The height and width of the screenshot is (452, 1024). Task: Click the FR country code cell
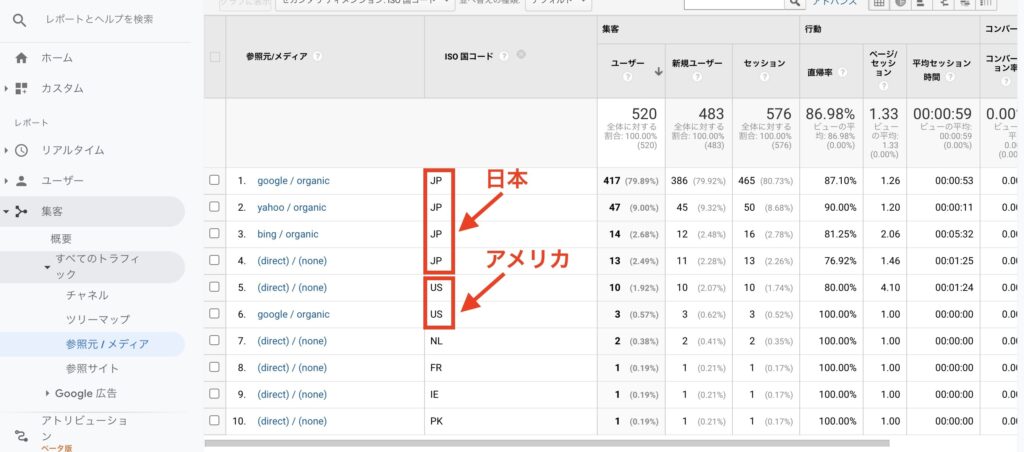pos(436,368)
